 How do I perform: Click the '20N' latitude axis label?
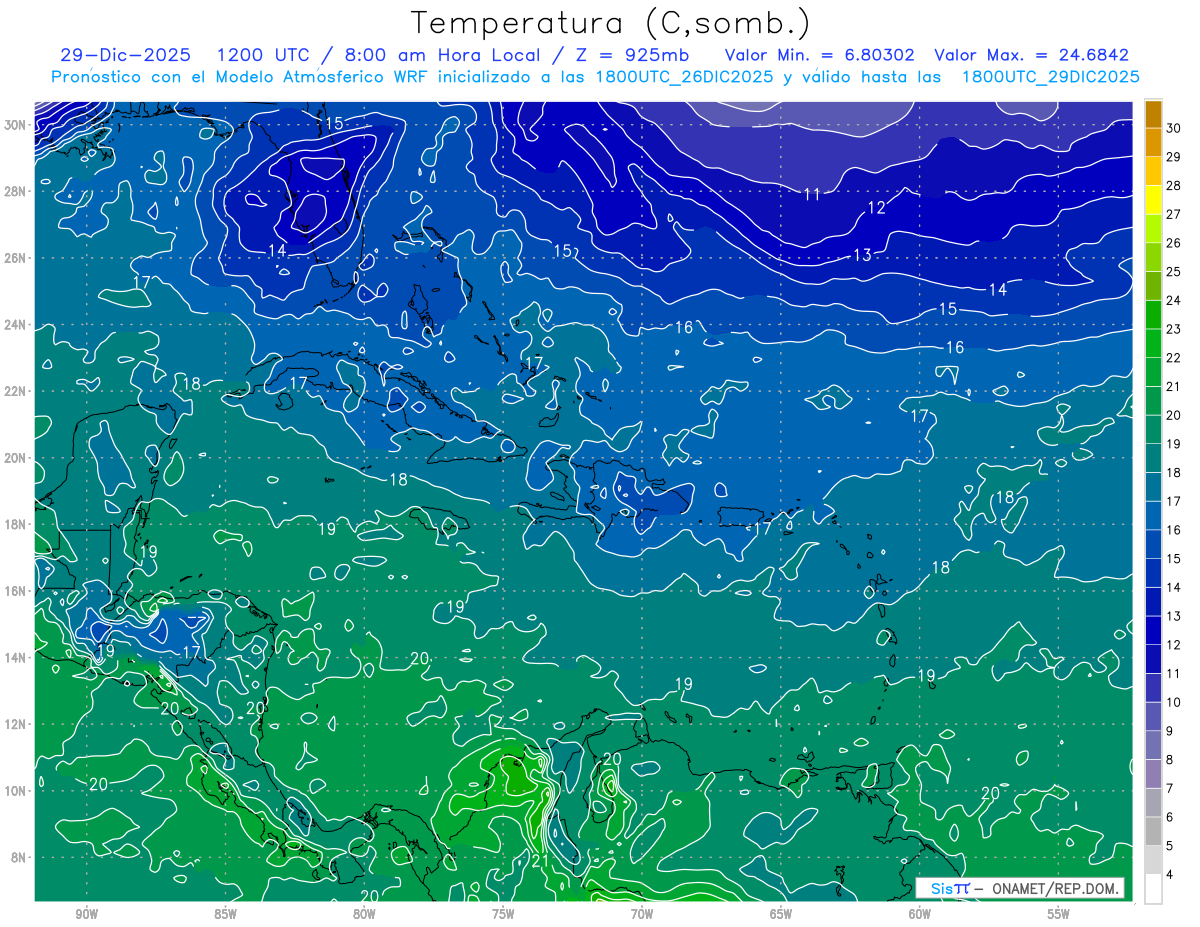[x=15, y=458]
